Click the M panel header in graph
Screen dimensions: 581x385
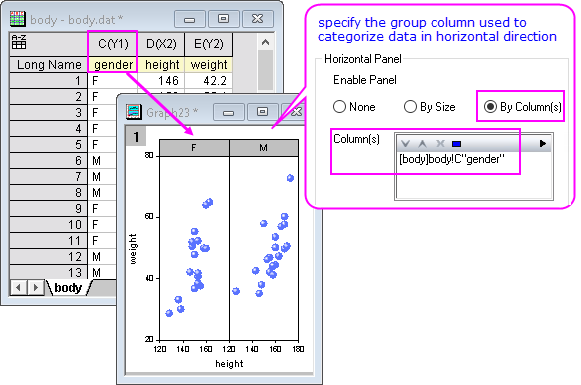pos(263,148)
